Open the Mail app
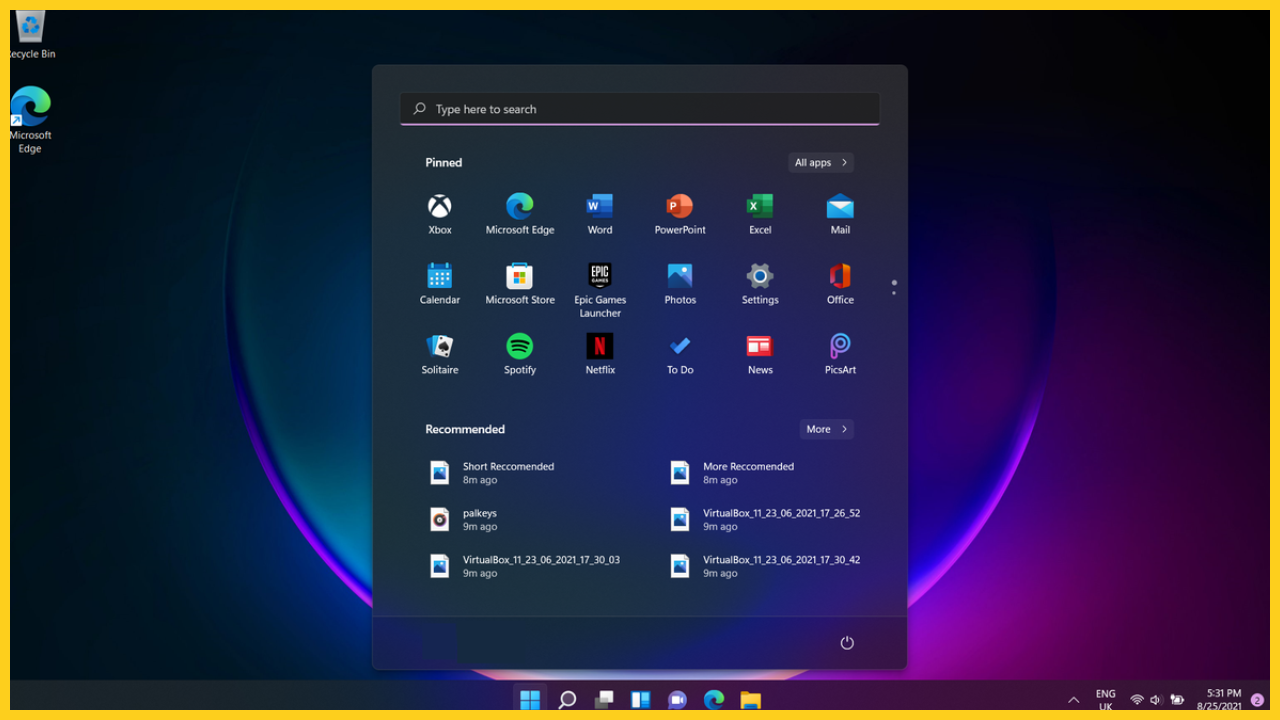This screenshot has width=1280, height=720. coord(840,215)
